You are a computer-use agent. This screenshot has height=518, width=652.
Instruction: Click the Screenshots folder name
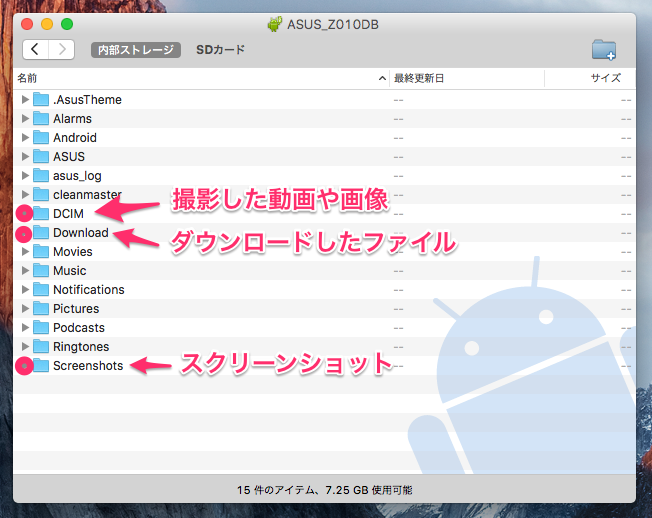pos(88,366)
